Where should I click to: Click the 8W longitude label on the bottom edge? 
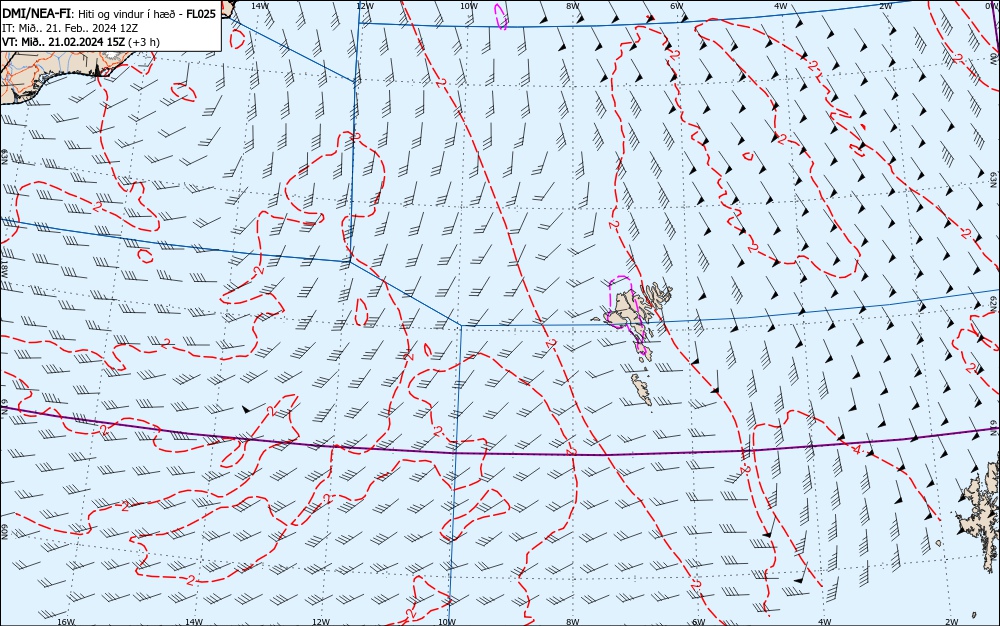pyautogui.click(x=573, y=622)
